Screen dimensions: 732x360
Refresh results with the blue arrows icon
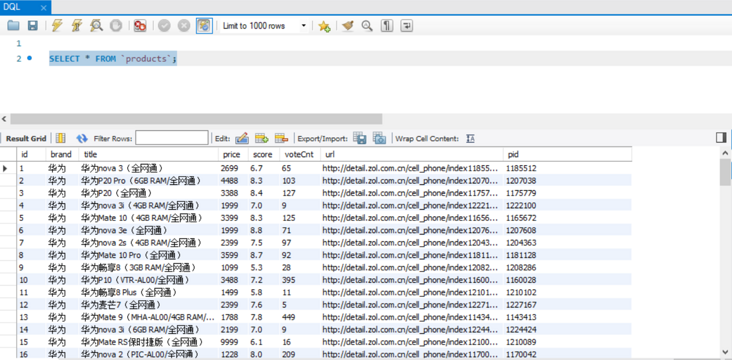[82, 139]
